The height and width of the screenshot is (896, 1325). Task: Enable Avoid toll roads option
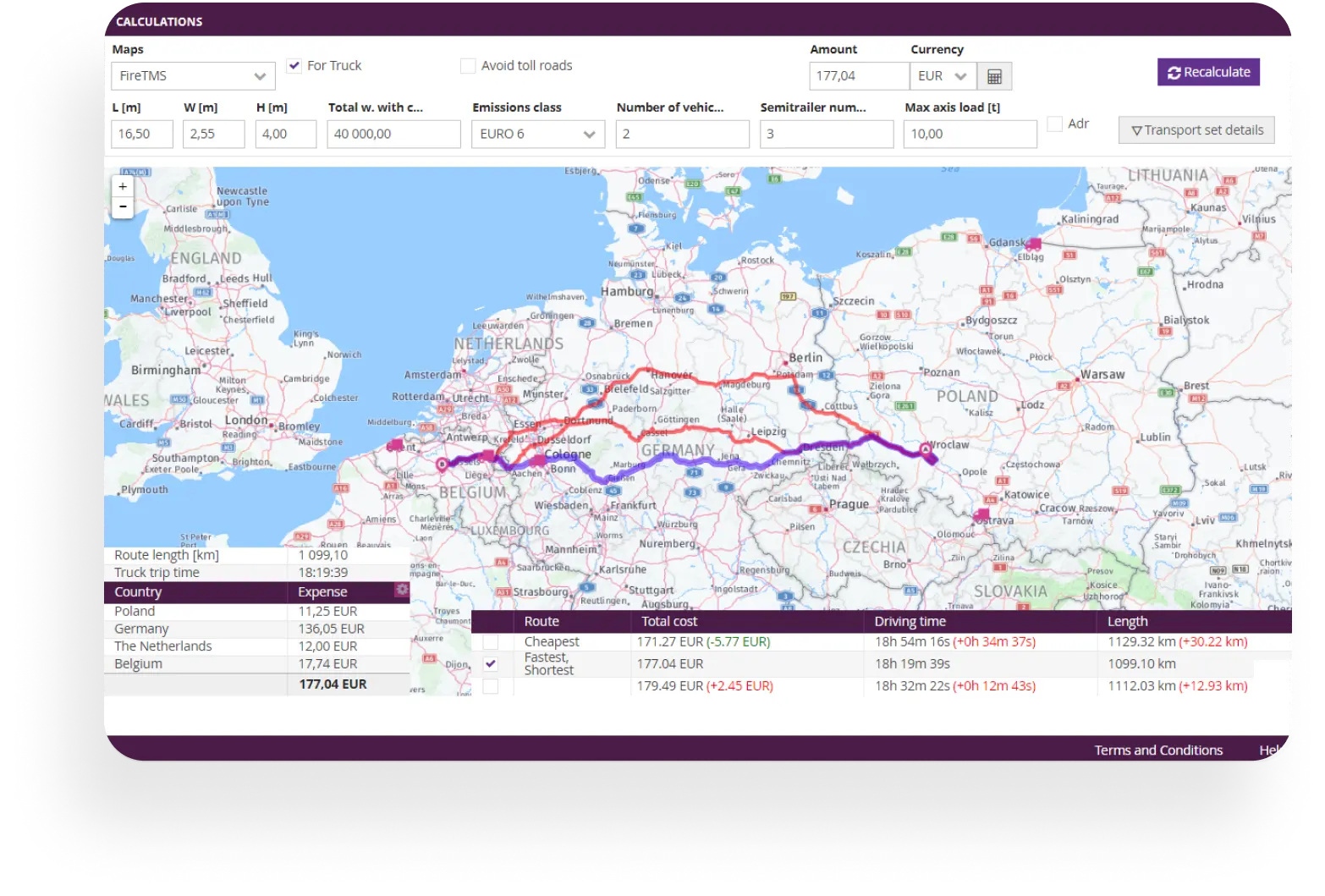[468, 65]
